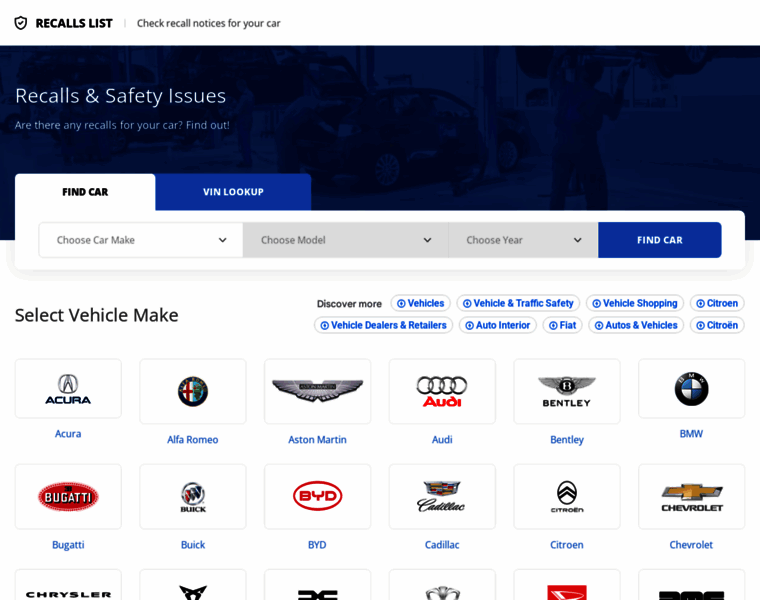760x600 pixels.
Task: Open the BYD logo tile
Action: (x=317, y=496)
